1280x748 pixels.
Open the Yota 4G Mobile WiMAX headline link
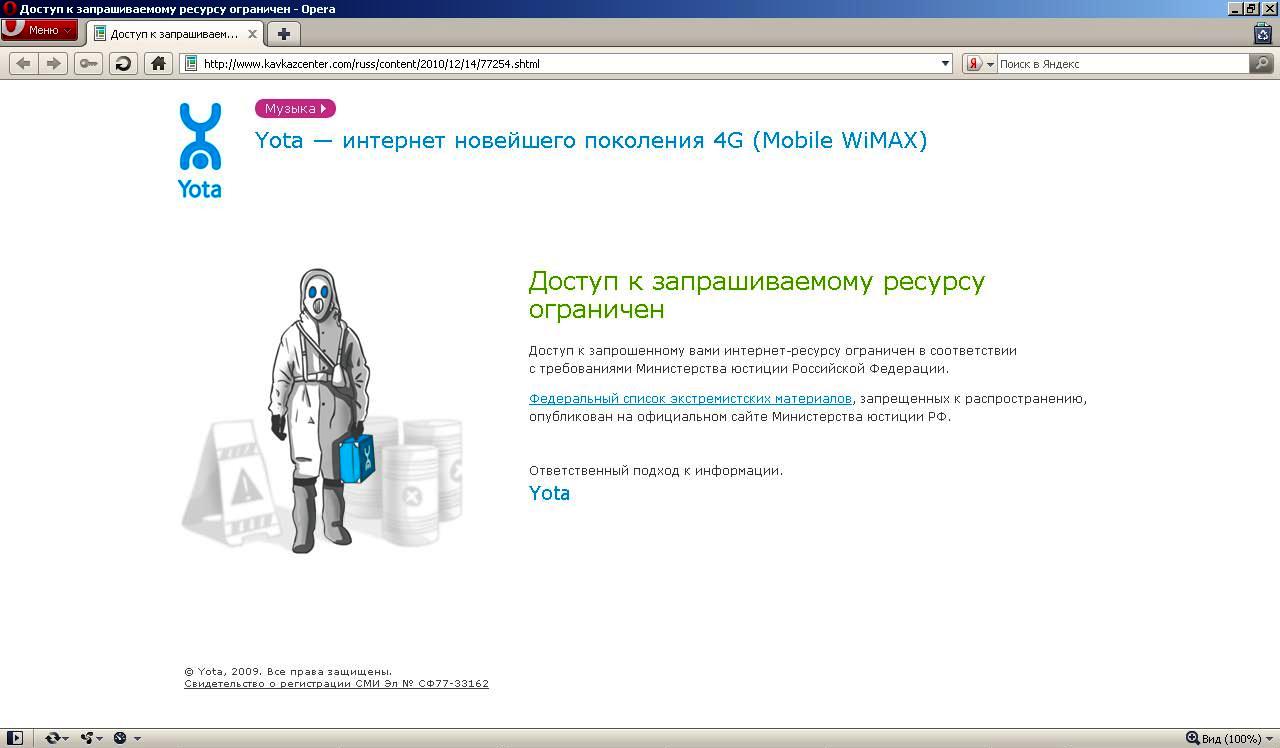coord(591,140)
